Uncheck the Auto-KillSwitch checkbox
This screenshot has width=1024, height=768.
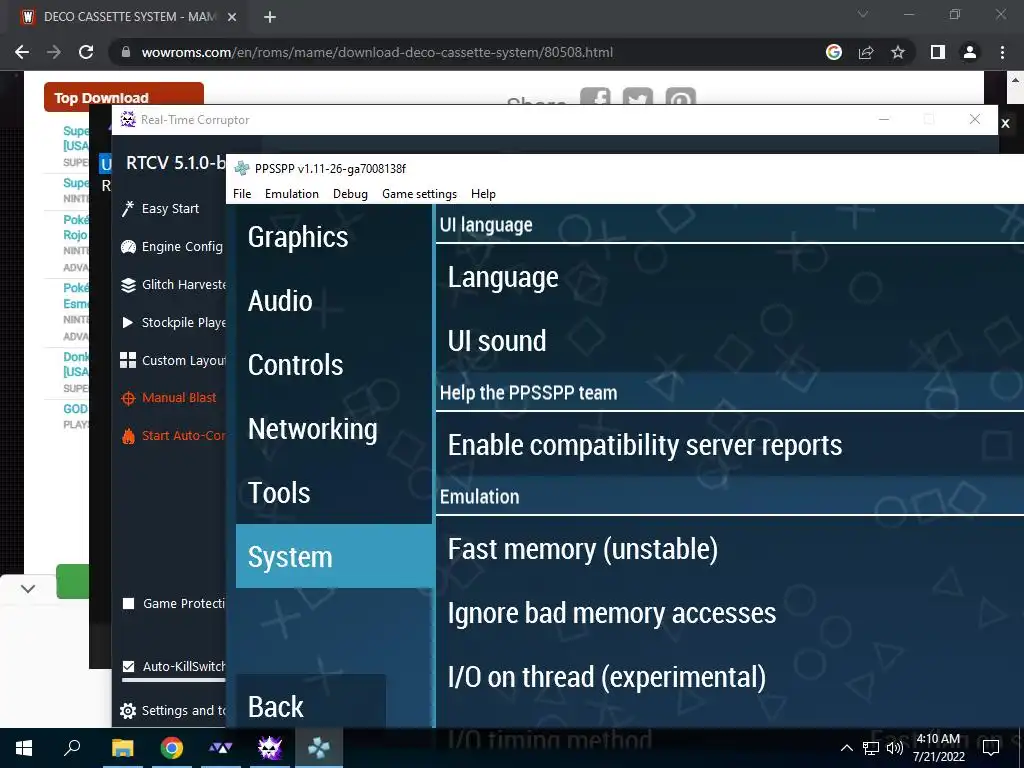tap(129, 666)
